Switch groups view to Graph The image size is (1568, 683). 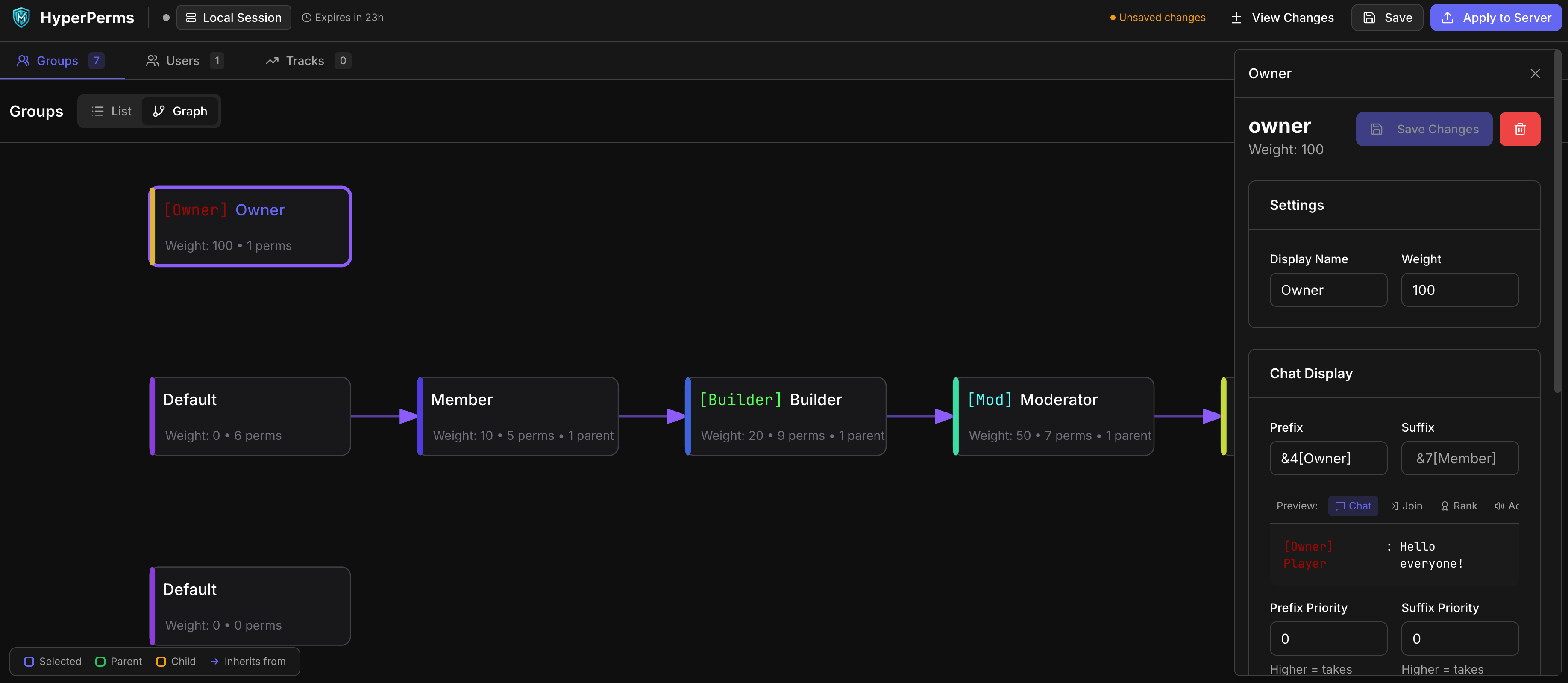coord(180,112)
